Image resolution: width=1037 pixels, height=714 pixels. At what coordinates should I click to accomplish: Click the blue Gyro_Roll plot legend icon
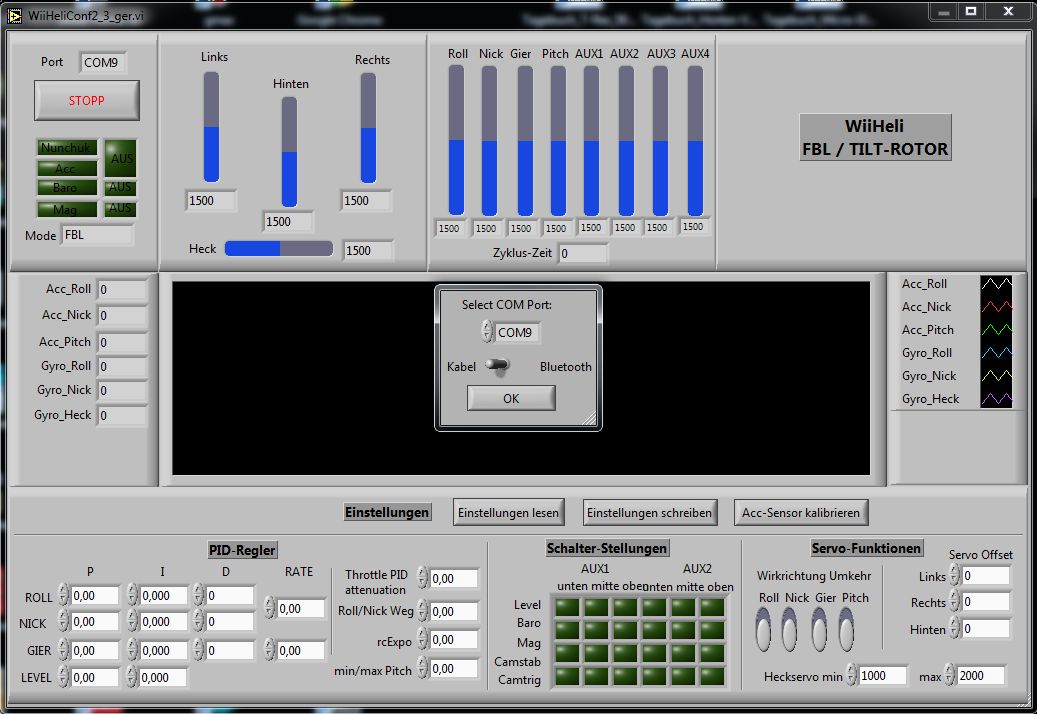[996, 353]
